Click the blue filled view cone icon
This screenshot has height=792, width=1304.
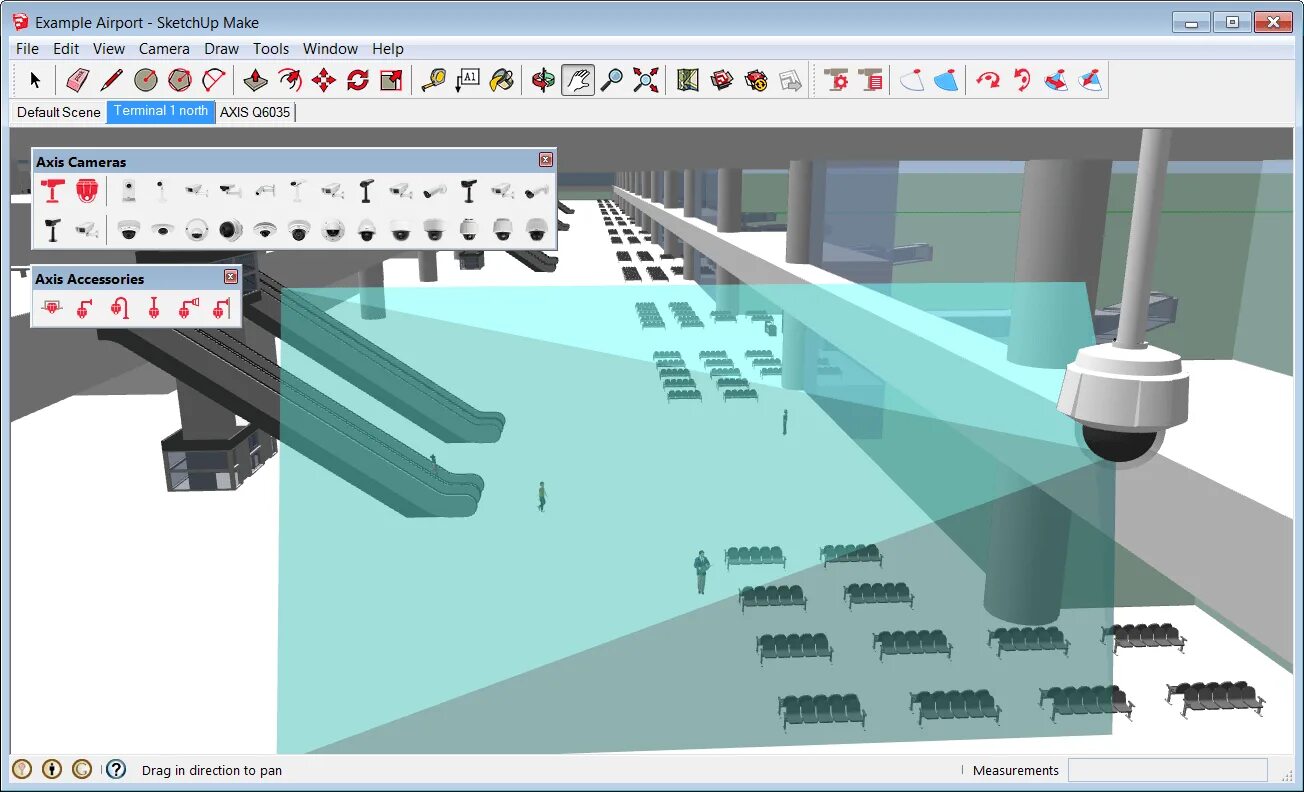pyautogui.click(x=946, y=80)
